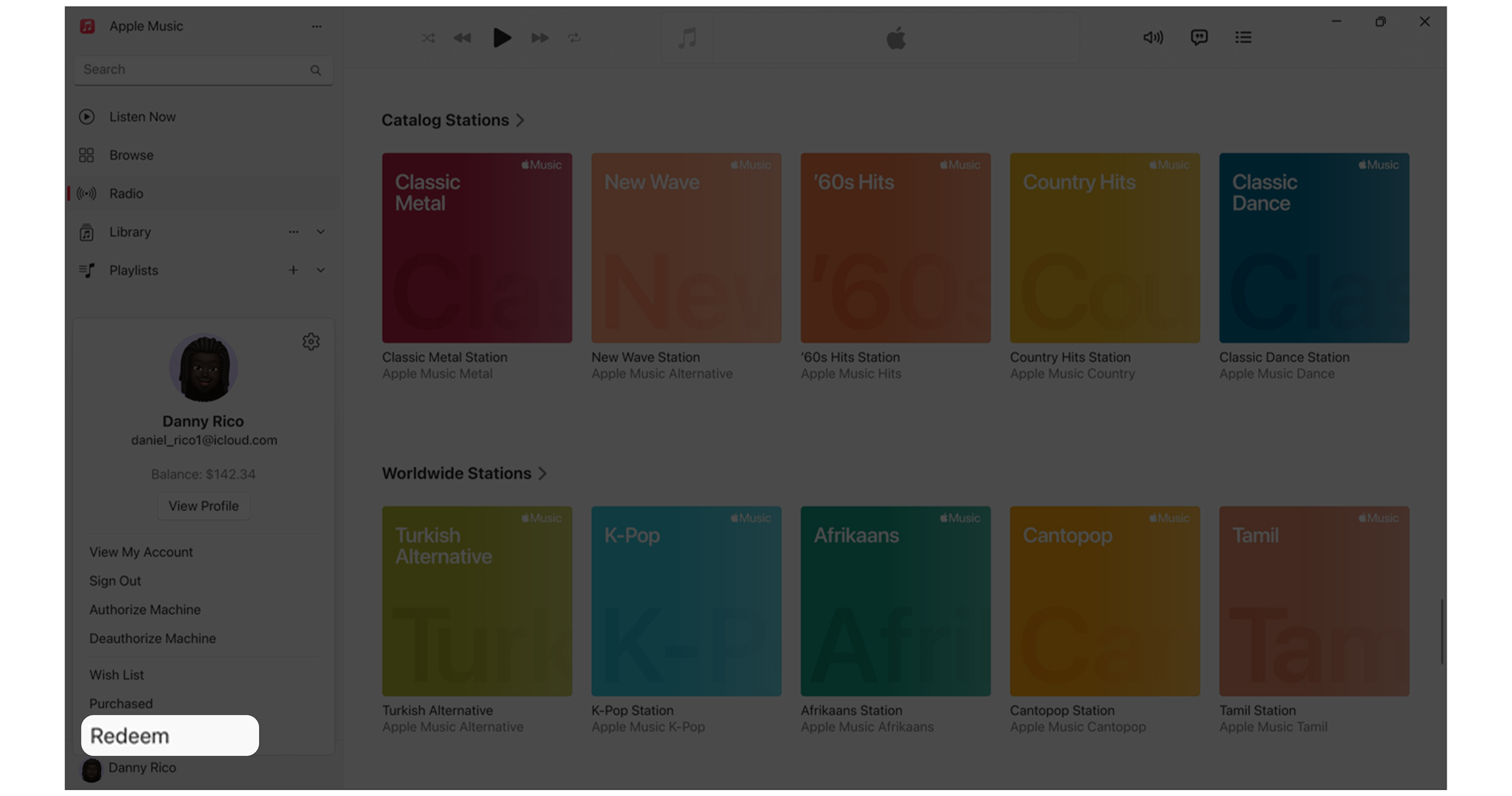1512x796 pixels.
Task: Open the Playing Next queue
Action: tap(1243, 37)
